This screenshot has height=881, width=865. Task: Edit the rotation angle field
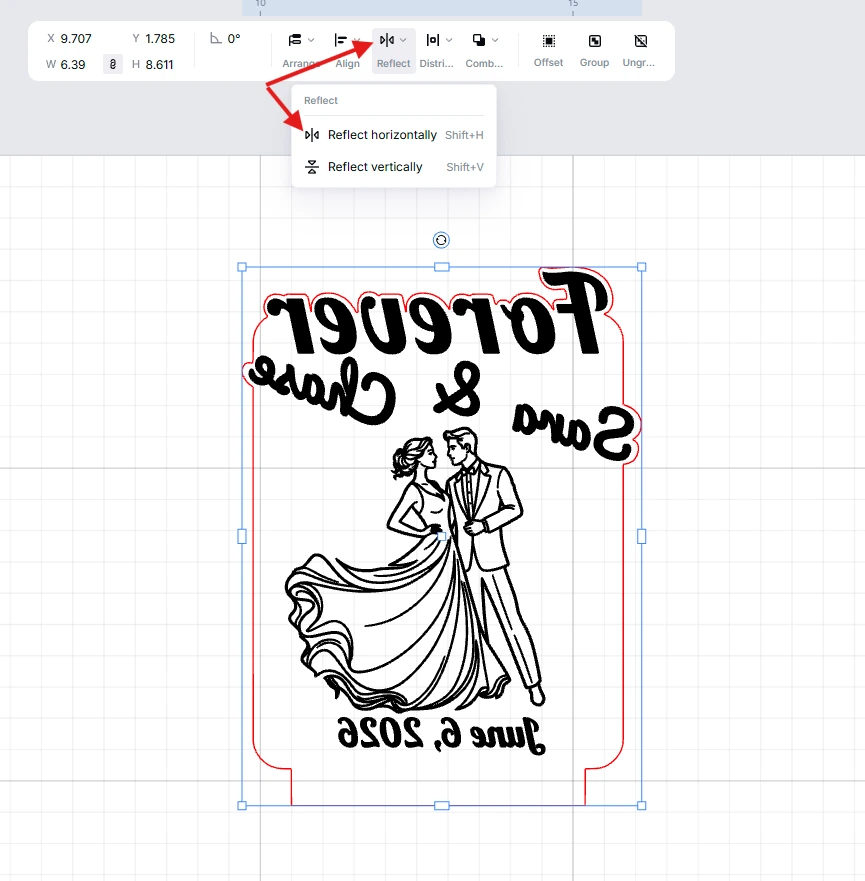click(x=234, y=39)
